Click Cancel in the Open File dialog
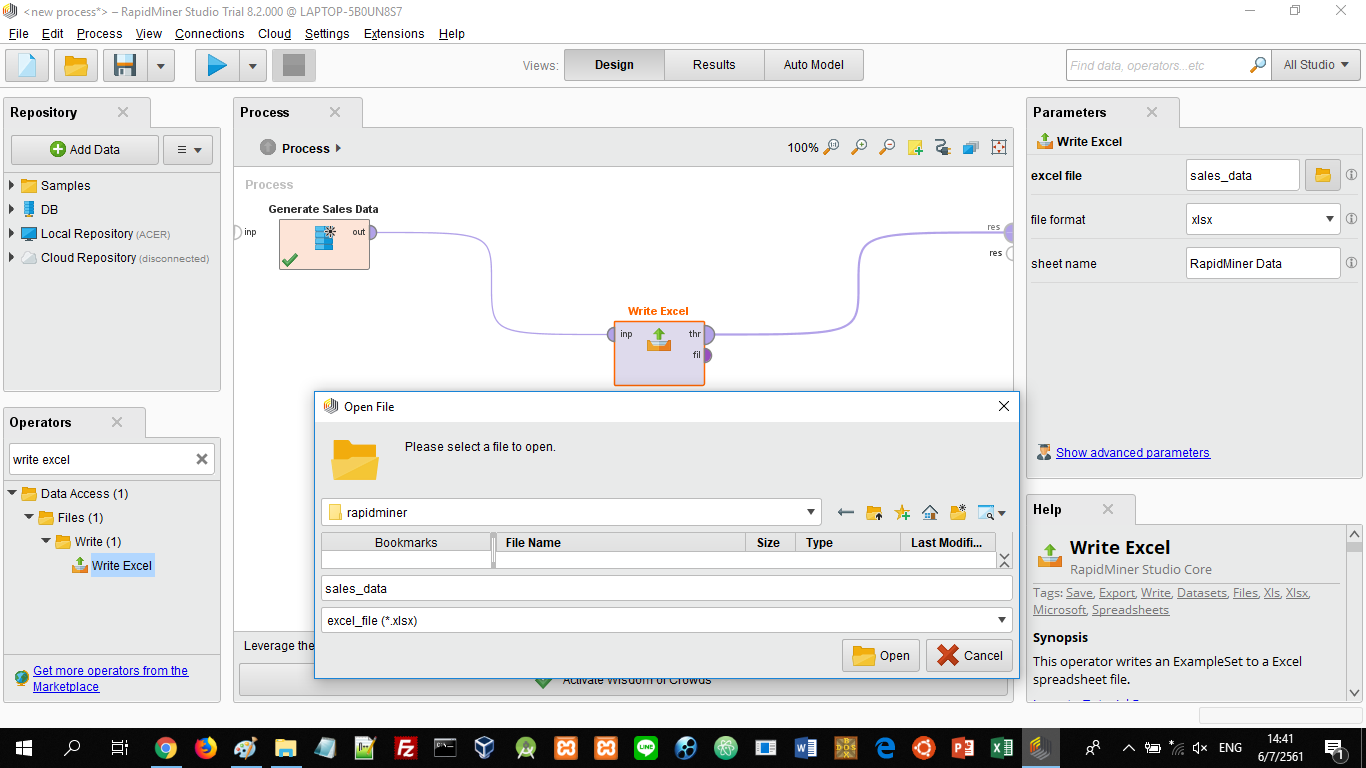Screen dimensions: 1366x768 click(969, 656)
